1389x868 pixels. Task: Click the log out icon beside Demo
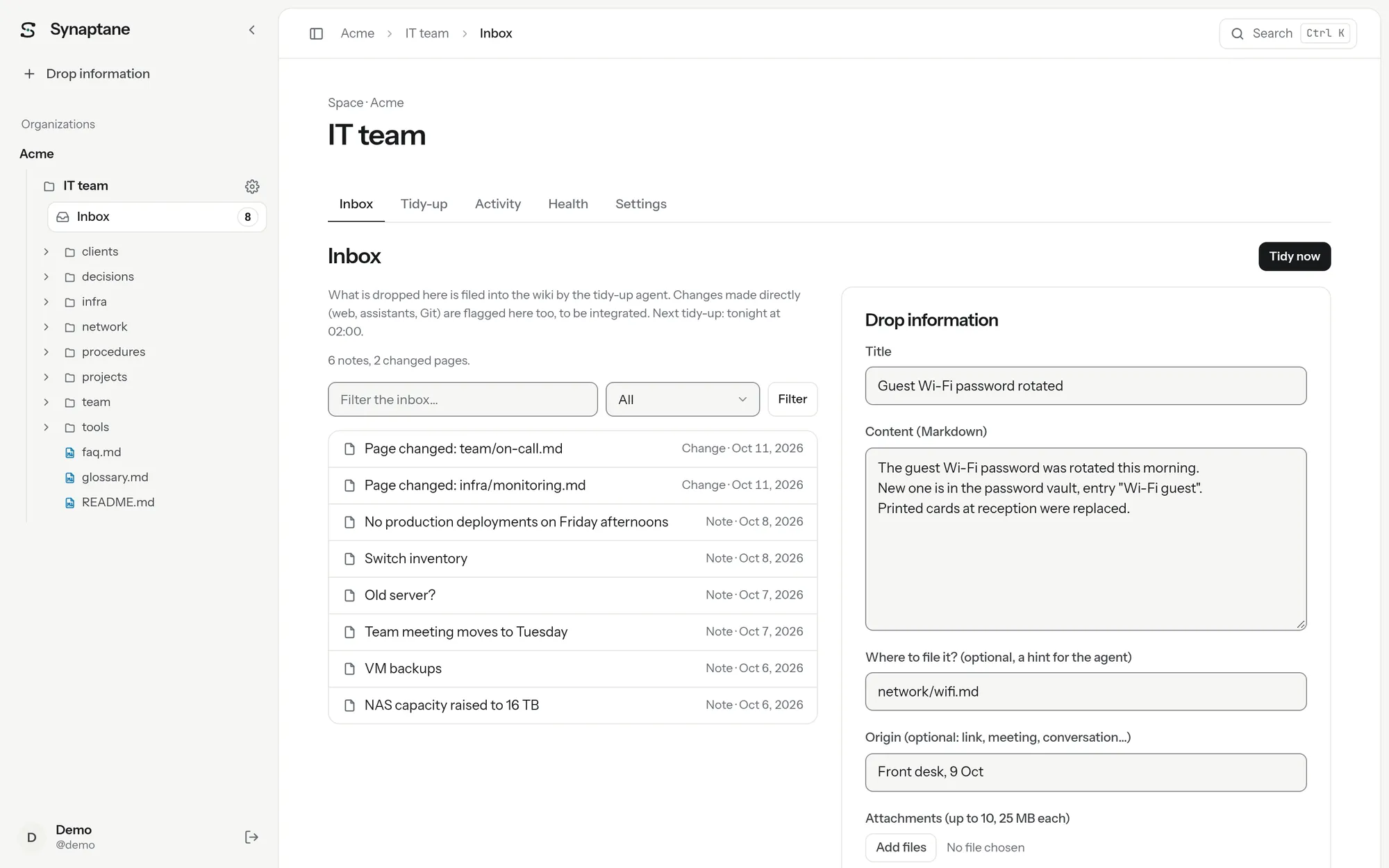[x=251, y=837]
